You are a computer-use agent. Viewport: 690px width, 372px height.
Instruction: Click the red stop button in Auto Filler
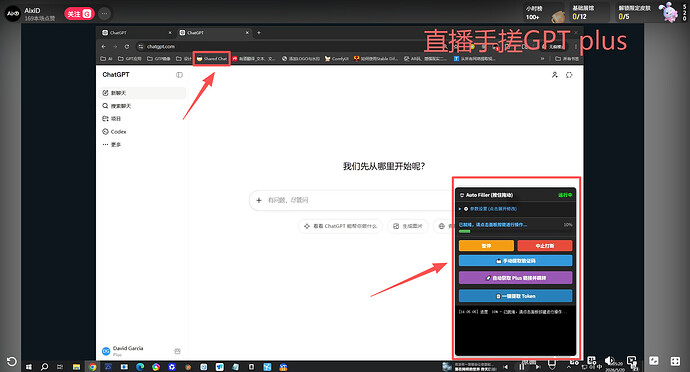click(x=545, y=246)
